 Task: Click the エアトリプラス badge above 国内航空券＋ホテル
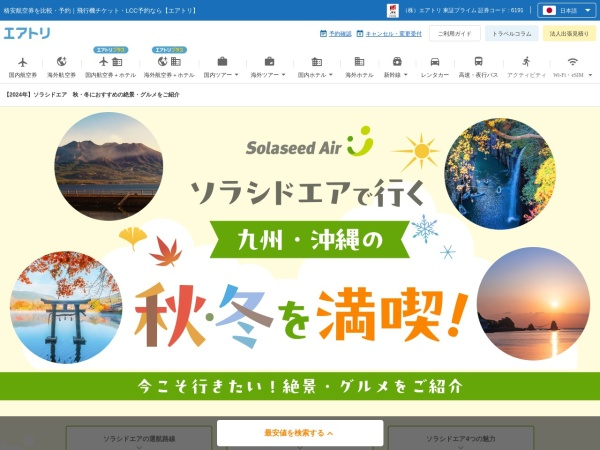click(110, 50)
